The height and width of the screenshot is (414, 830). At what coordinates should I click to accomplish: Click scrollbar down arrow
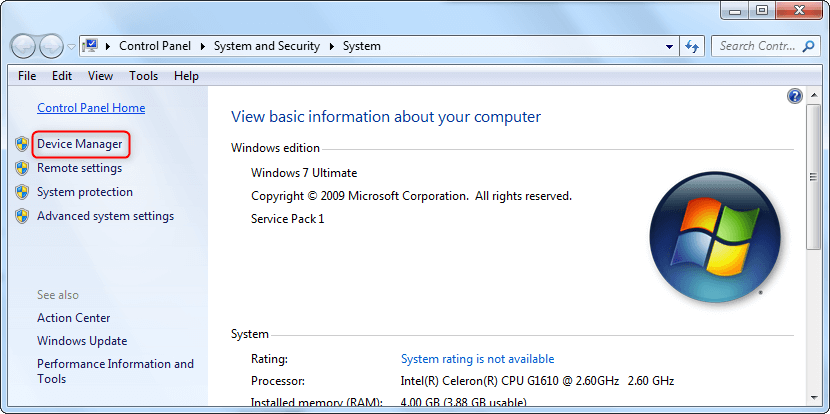tap(814, 397)
